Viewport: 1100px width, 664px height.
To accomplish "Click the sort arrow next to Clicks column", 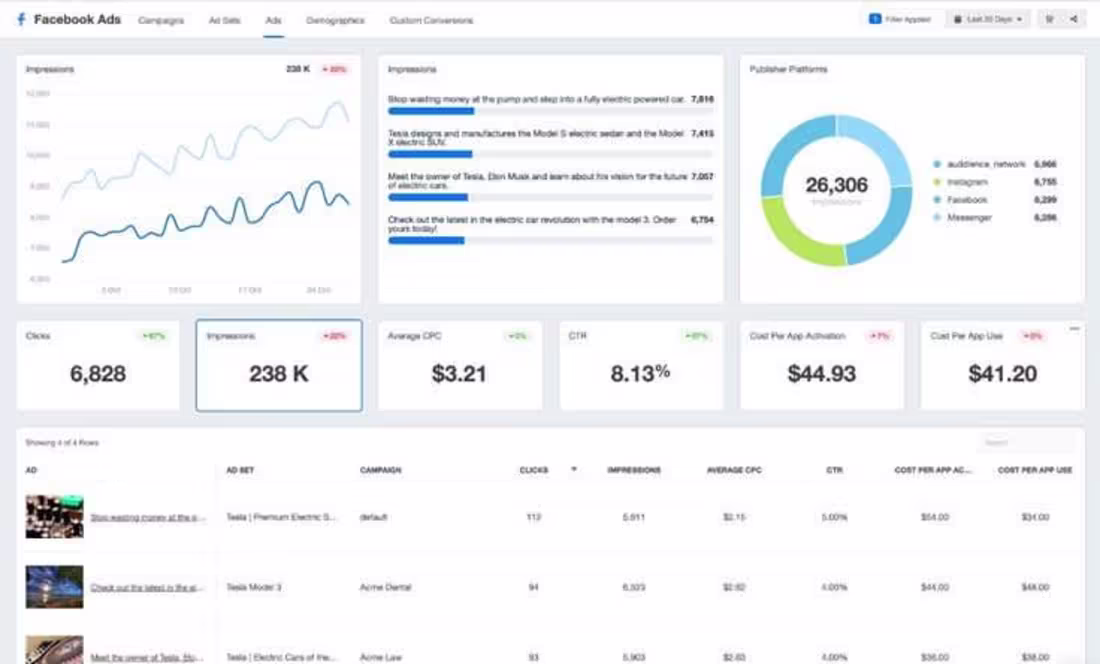I will pos(574,469).
